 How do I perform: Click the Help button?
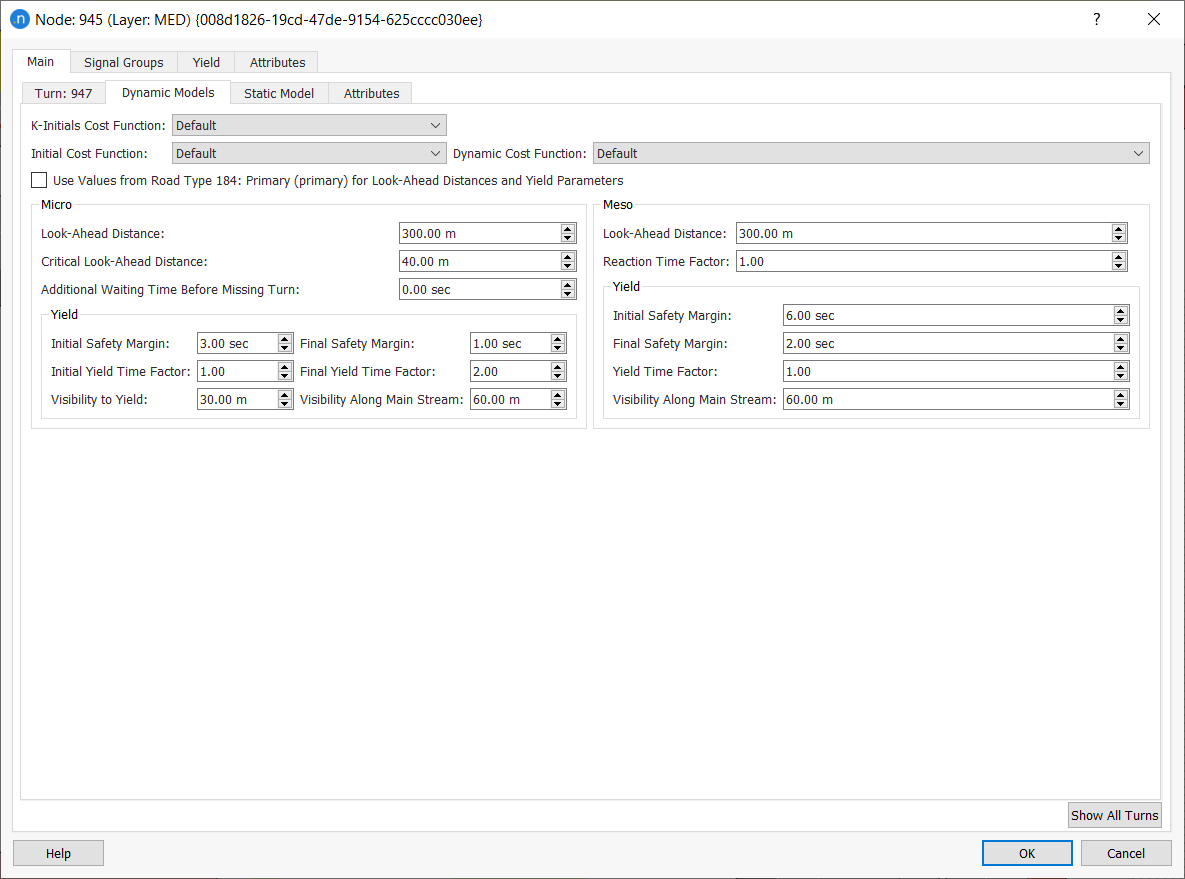coord(57,853)
